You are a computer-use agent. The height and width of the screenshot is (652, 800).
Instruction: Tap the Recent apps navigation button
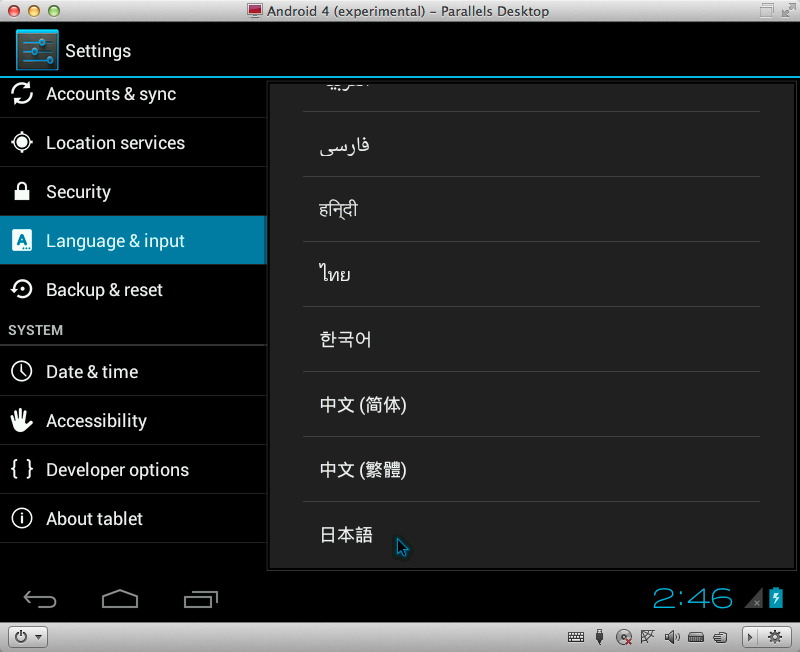point(201,599)
